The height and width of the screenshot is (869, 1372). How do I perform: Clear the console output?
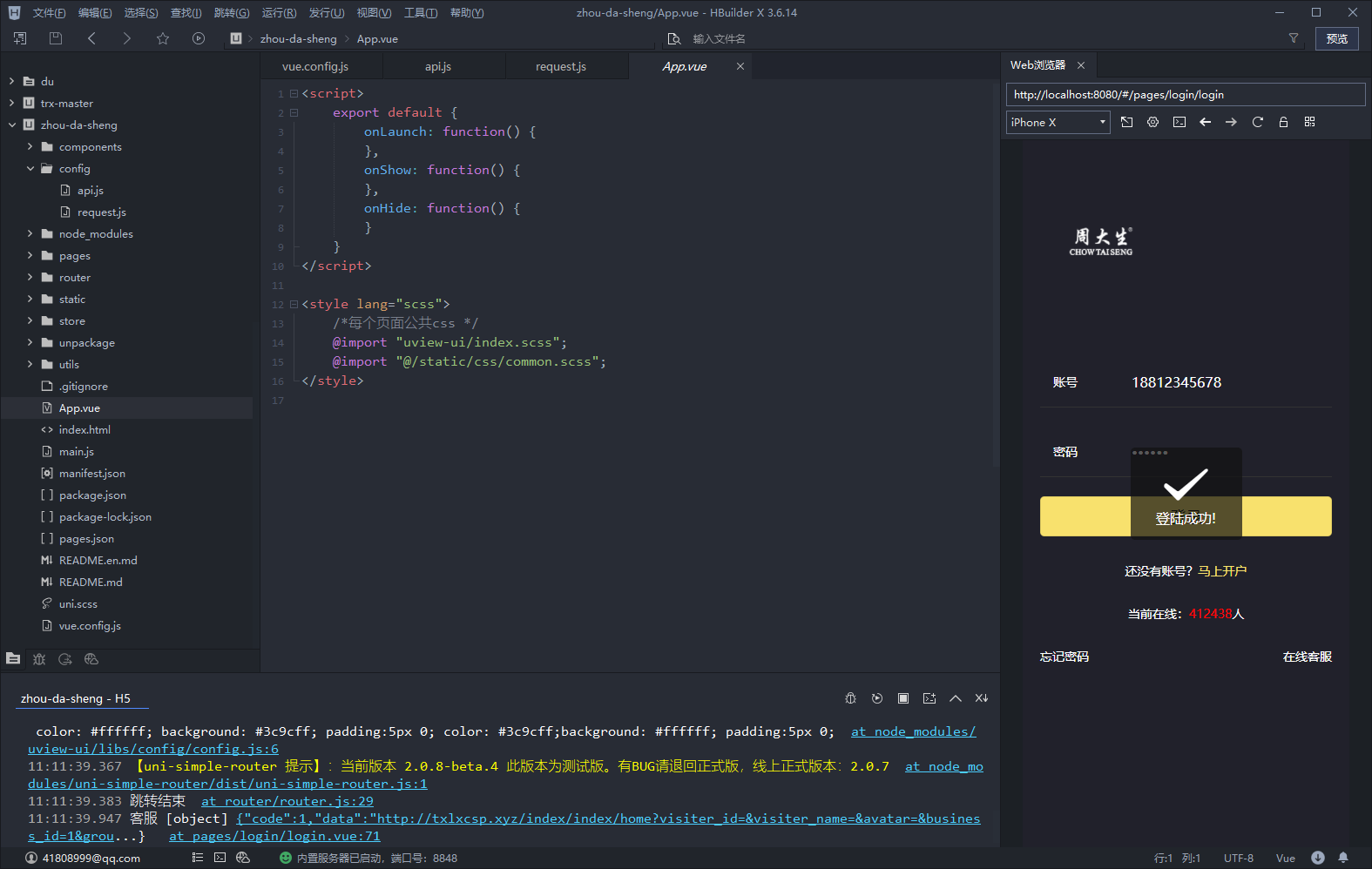click(x=982, y=698)
